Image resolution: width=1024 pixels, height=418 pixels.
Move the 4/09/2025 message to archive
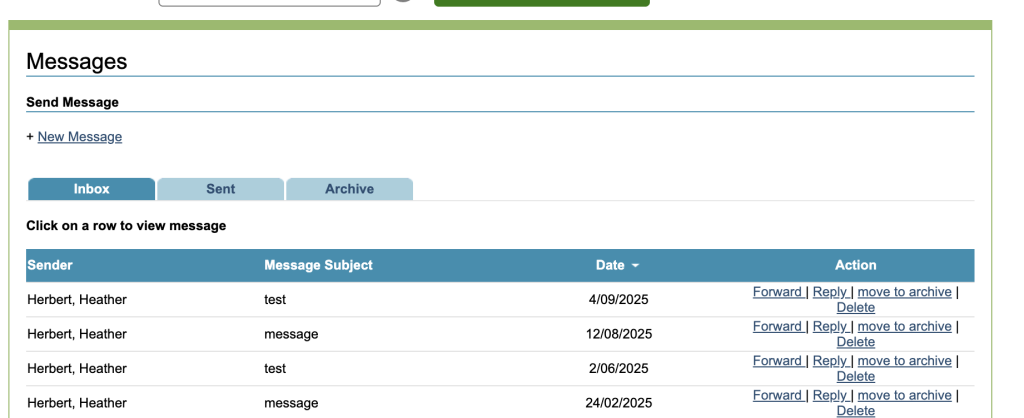[904, 292]
